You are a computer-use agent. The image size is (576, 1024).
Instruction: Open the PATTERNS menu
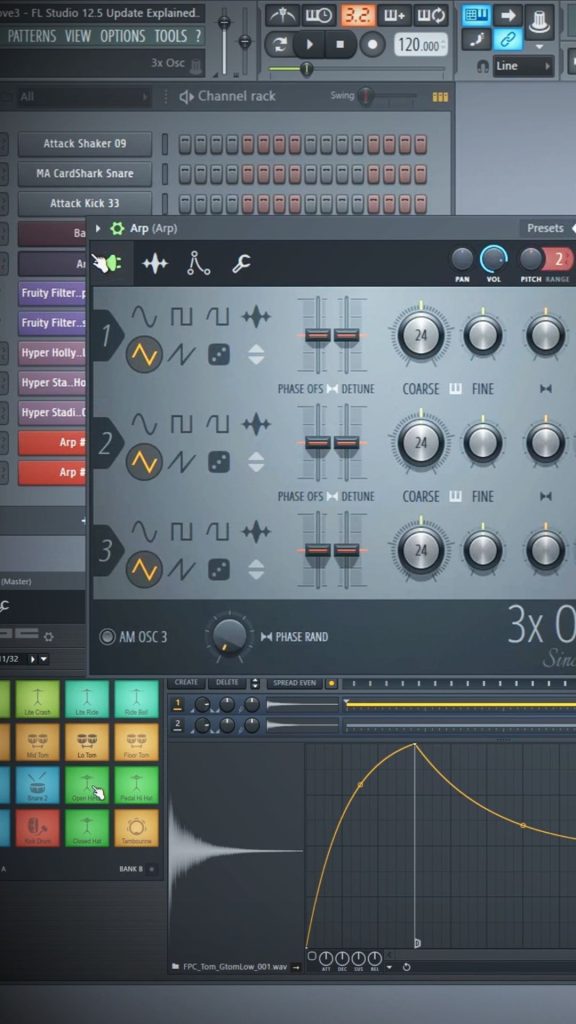pos(31,37)
